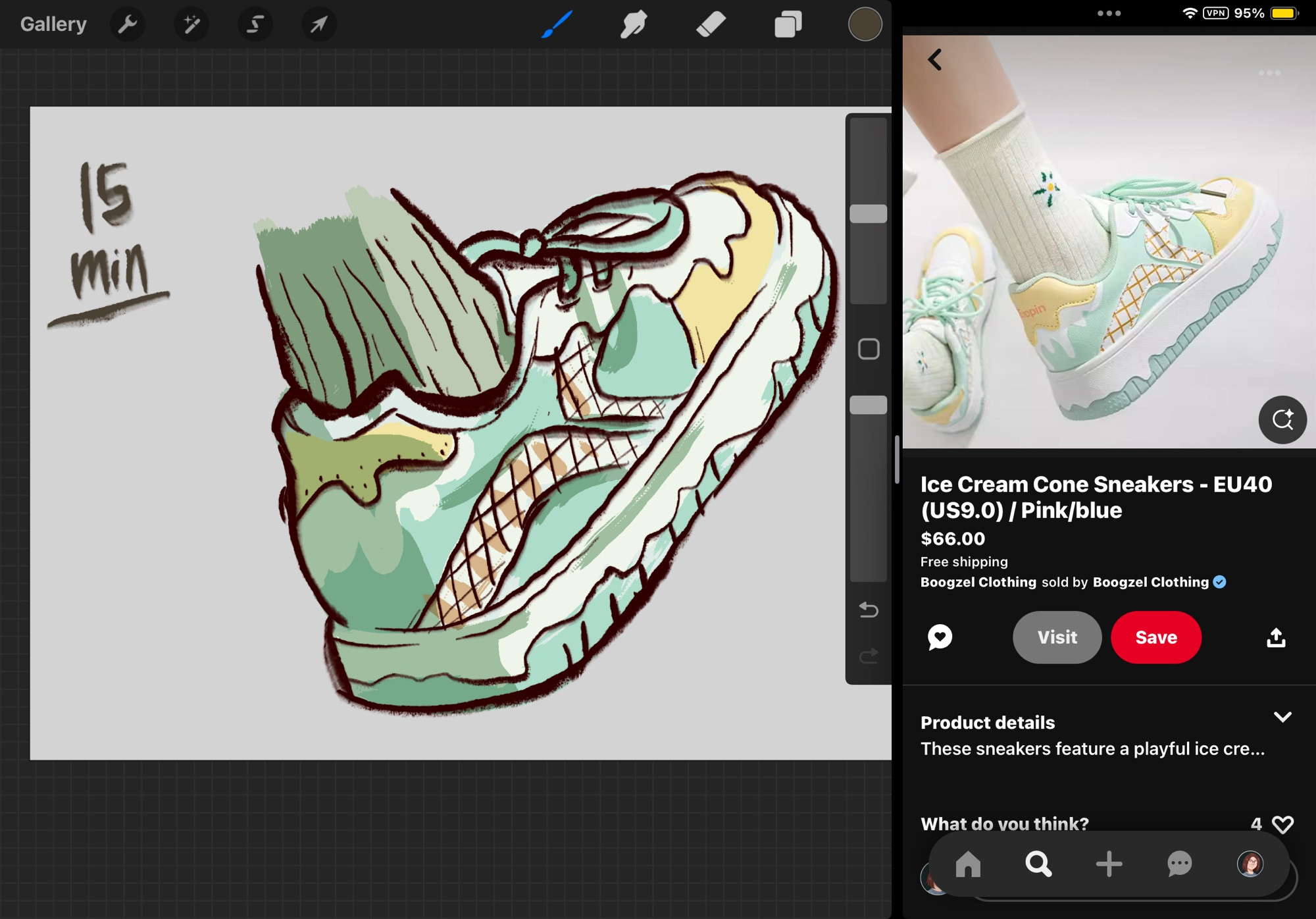Go back in Pinterest pin view
1316x919 pixels.
[935, 60]
